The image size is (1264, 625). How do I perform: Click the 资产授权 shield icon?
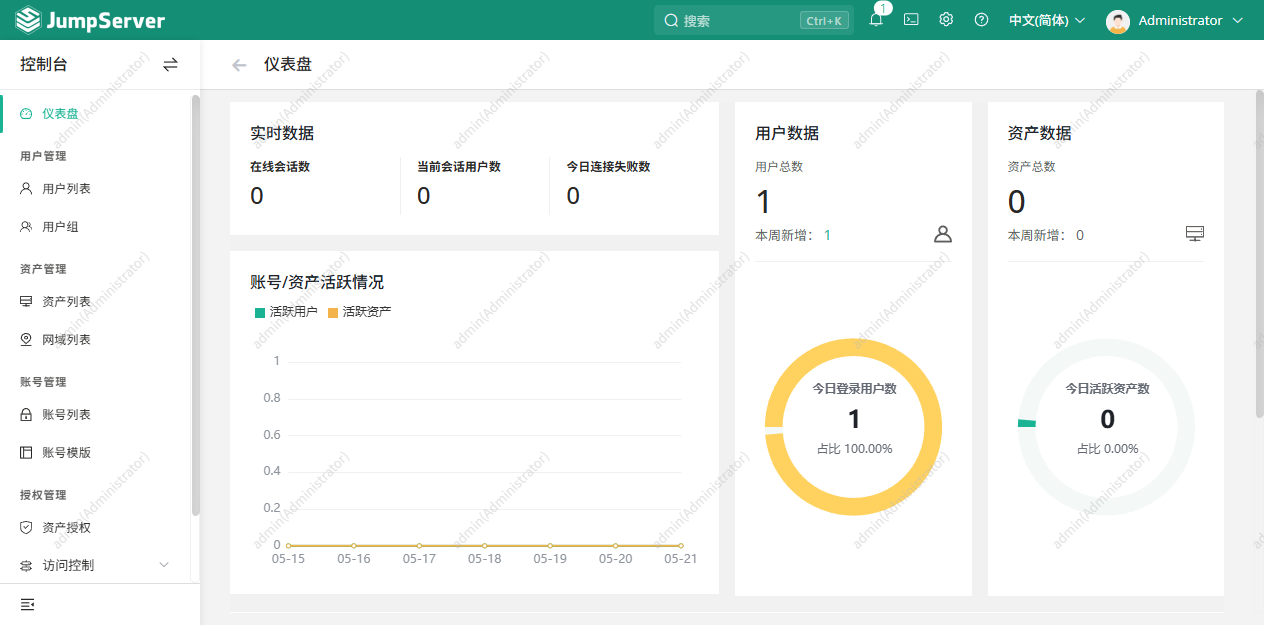[x=26, y=527]
